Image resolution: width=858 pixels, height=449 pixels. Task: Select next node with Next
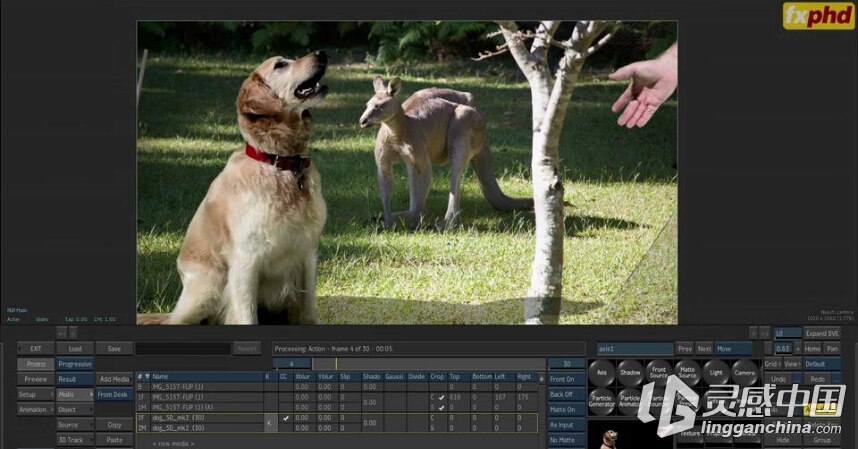point(704,348)
